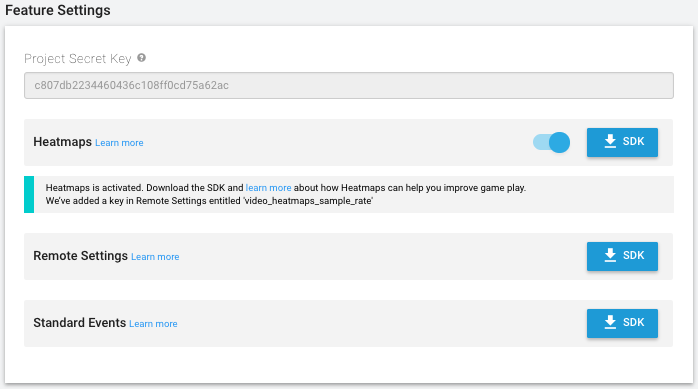Open Heatmaps Learn more link
Image resolution: width=698 pixels, height=389 pixels.
pyautogui.click(x=119, y=143)
